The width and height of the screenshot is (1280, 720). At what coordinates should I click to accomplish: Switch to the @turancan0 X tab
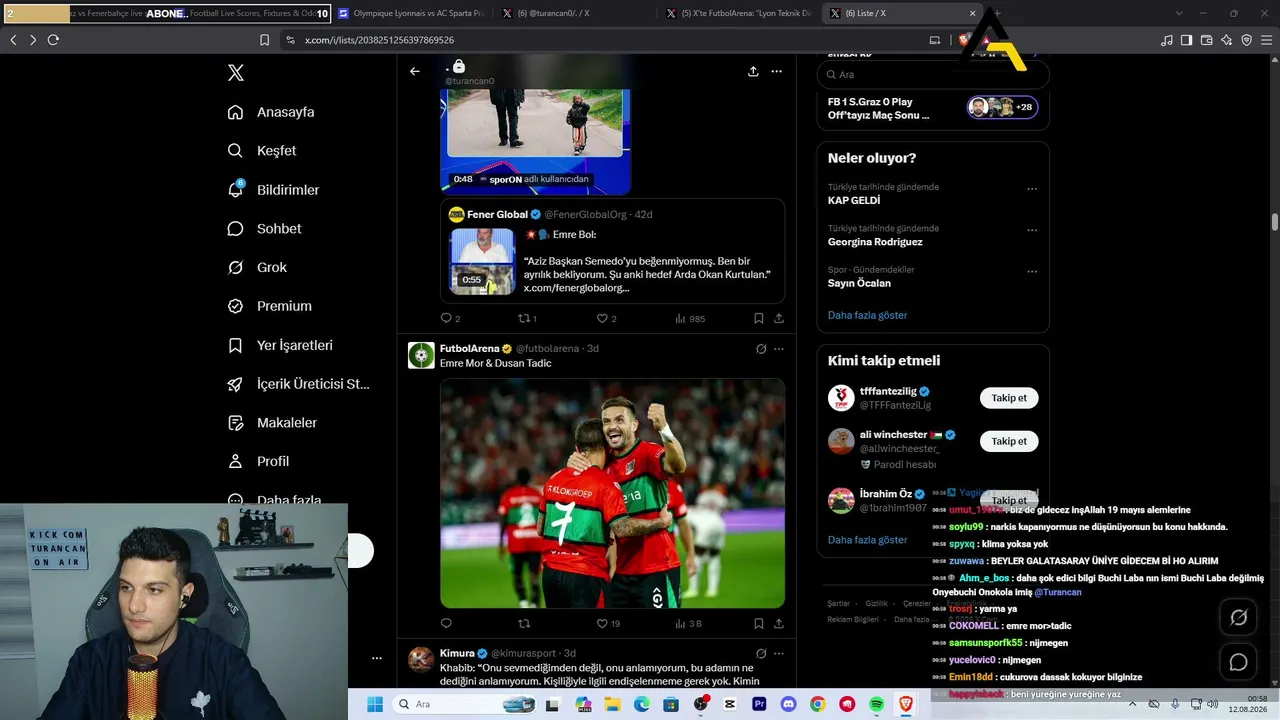(574, 13)
